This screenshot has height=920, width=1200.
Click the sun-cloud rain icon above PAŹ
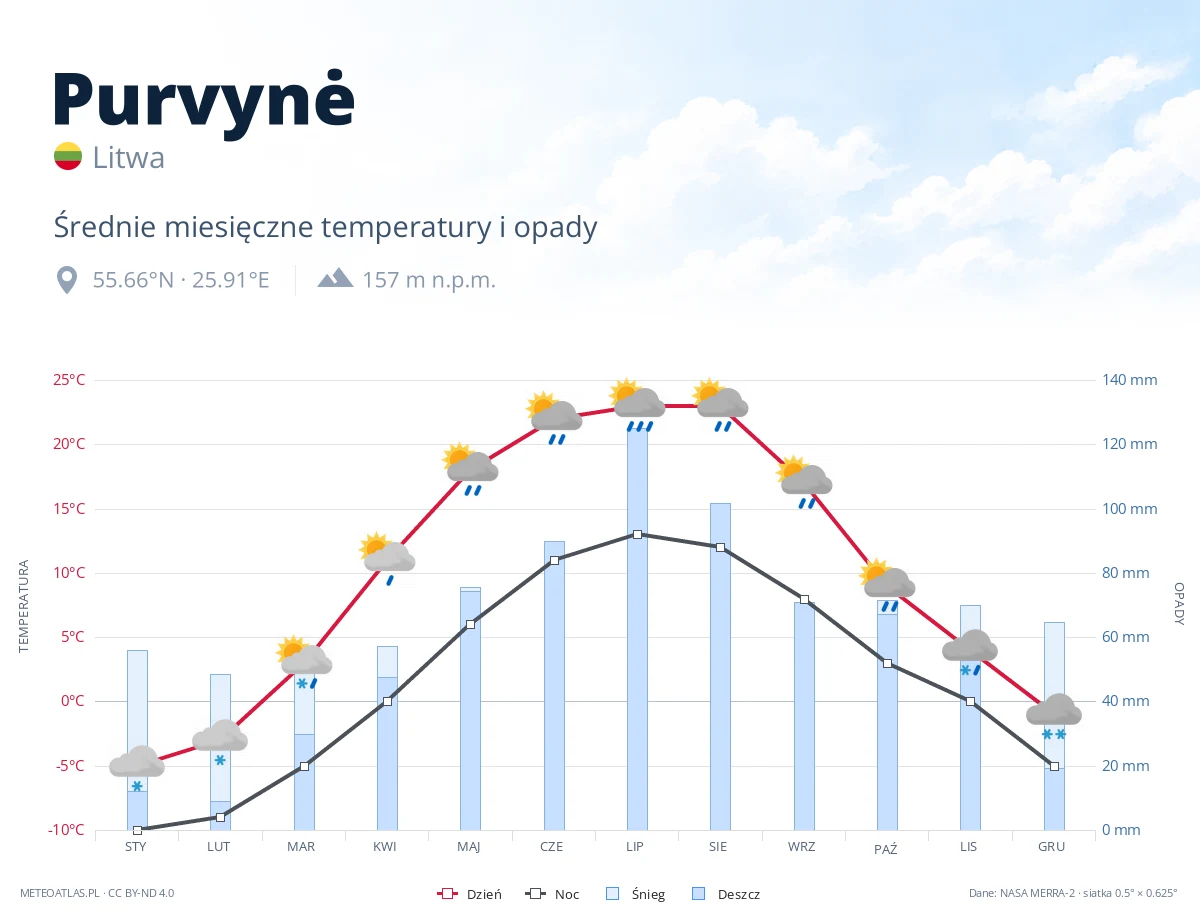[887, 585]
